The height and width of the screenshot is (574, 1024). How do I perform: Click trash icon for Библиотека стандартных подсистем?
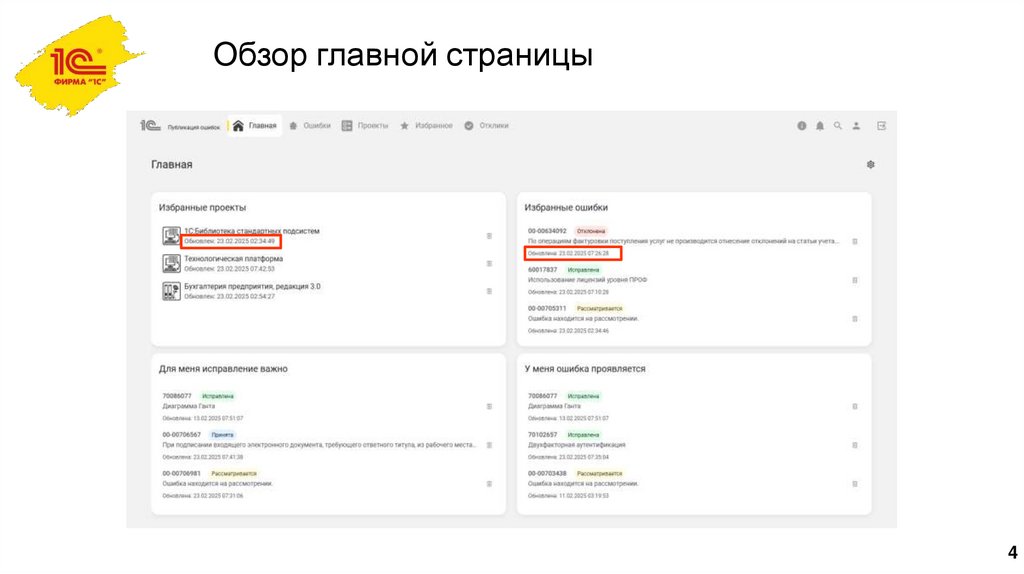[489, 236]
